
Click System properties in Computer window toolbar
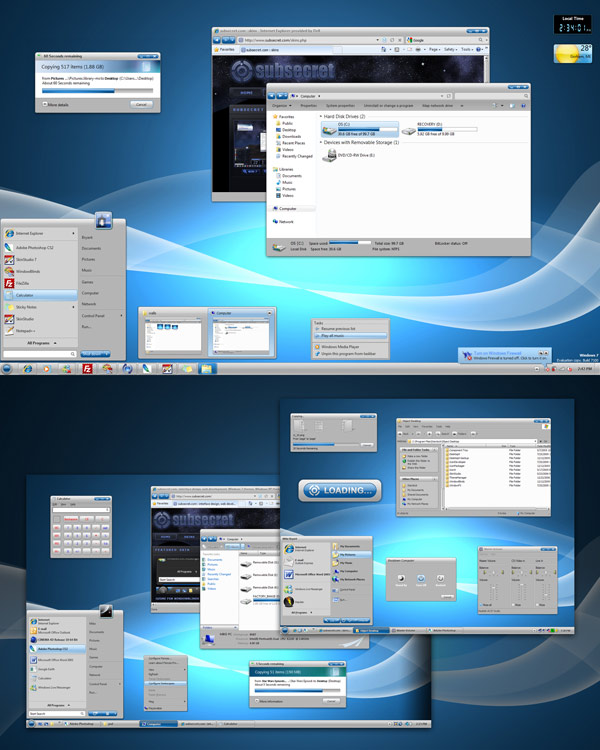340,105
